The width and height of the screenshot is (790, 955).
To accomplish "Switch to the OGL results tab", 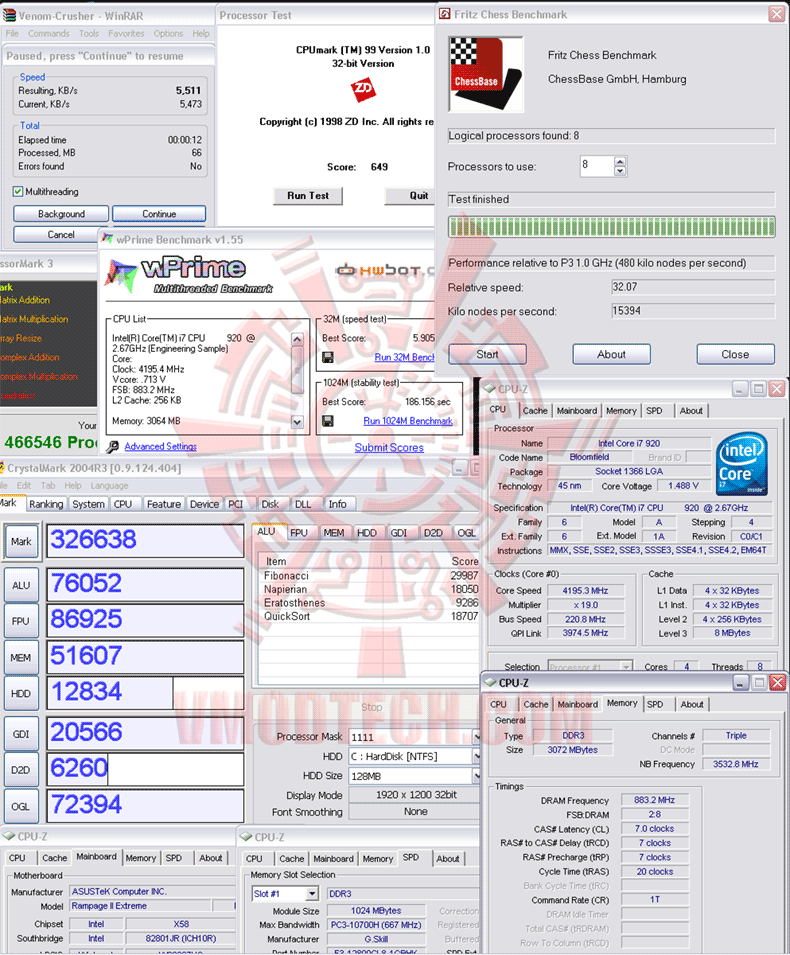I will coord(467,533).
